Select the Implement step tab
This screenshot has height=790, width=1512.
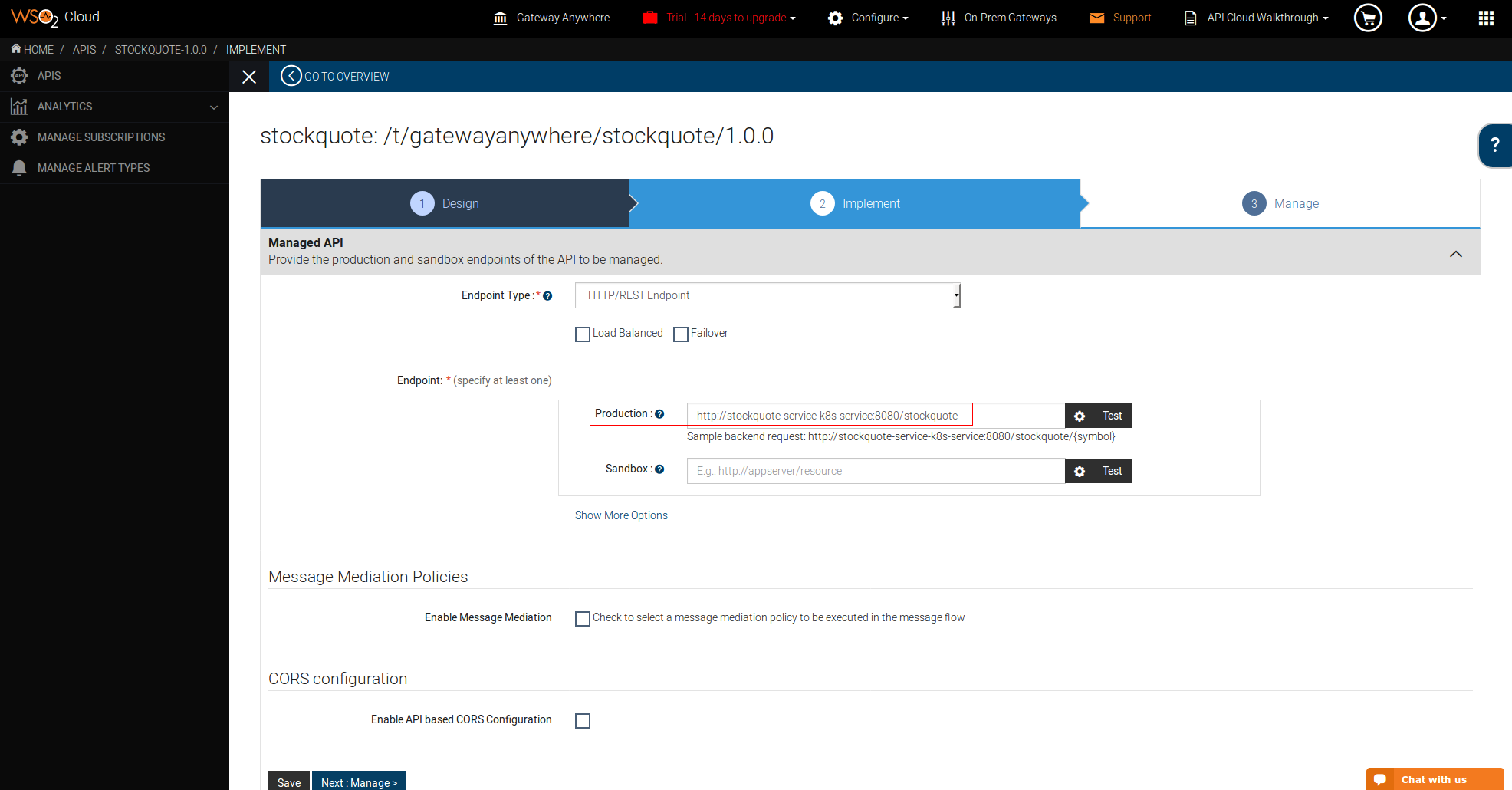[855, 203]
